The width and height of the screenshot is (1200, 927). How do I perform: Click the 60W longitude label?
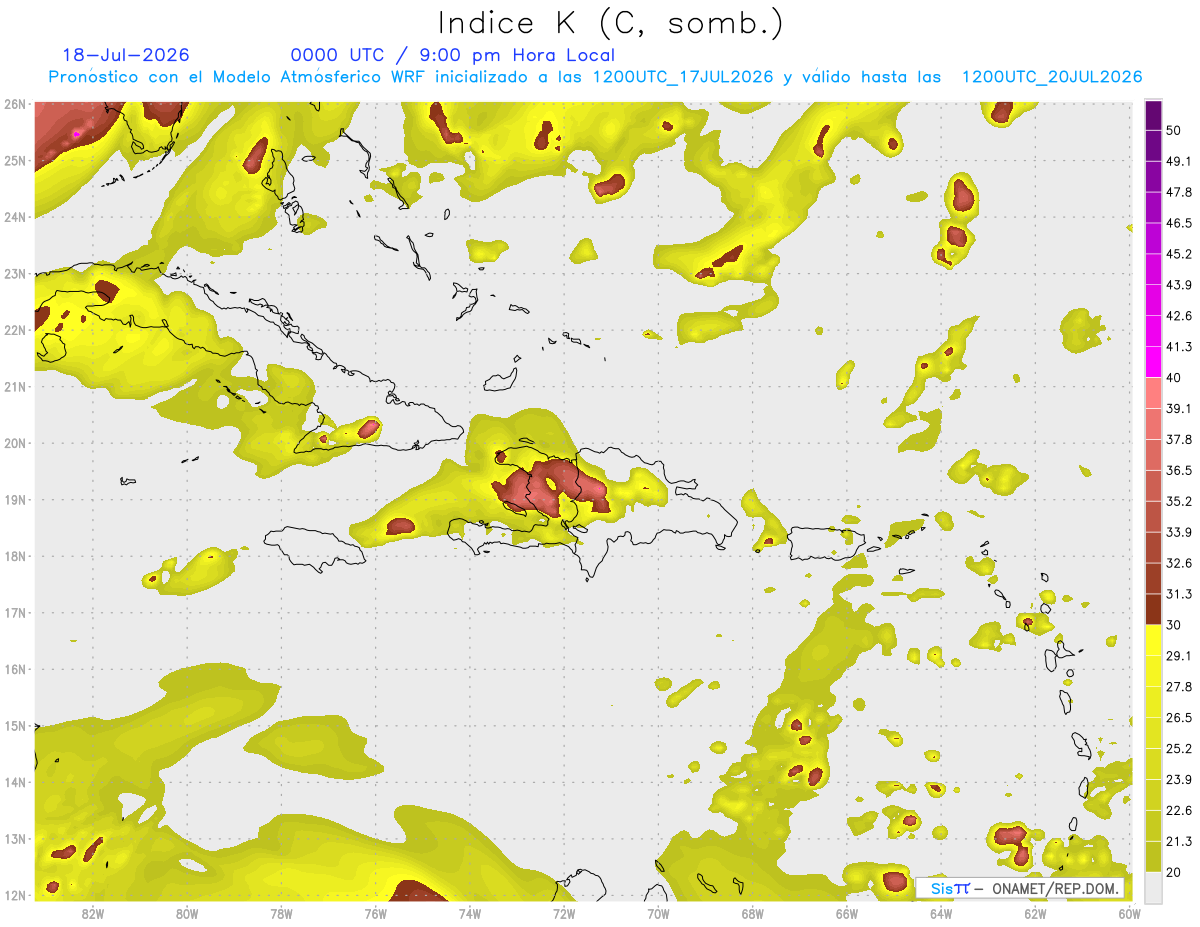(x=1129, y=913)
